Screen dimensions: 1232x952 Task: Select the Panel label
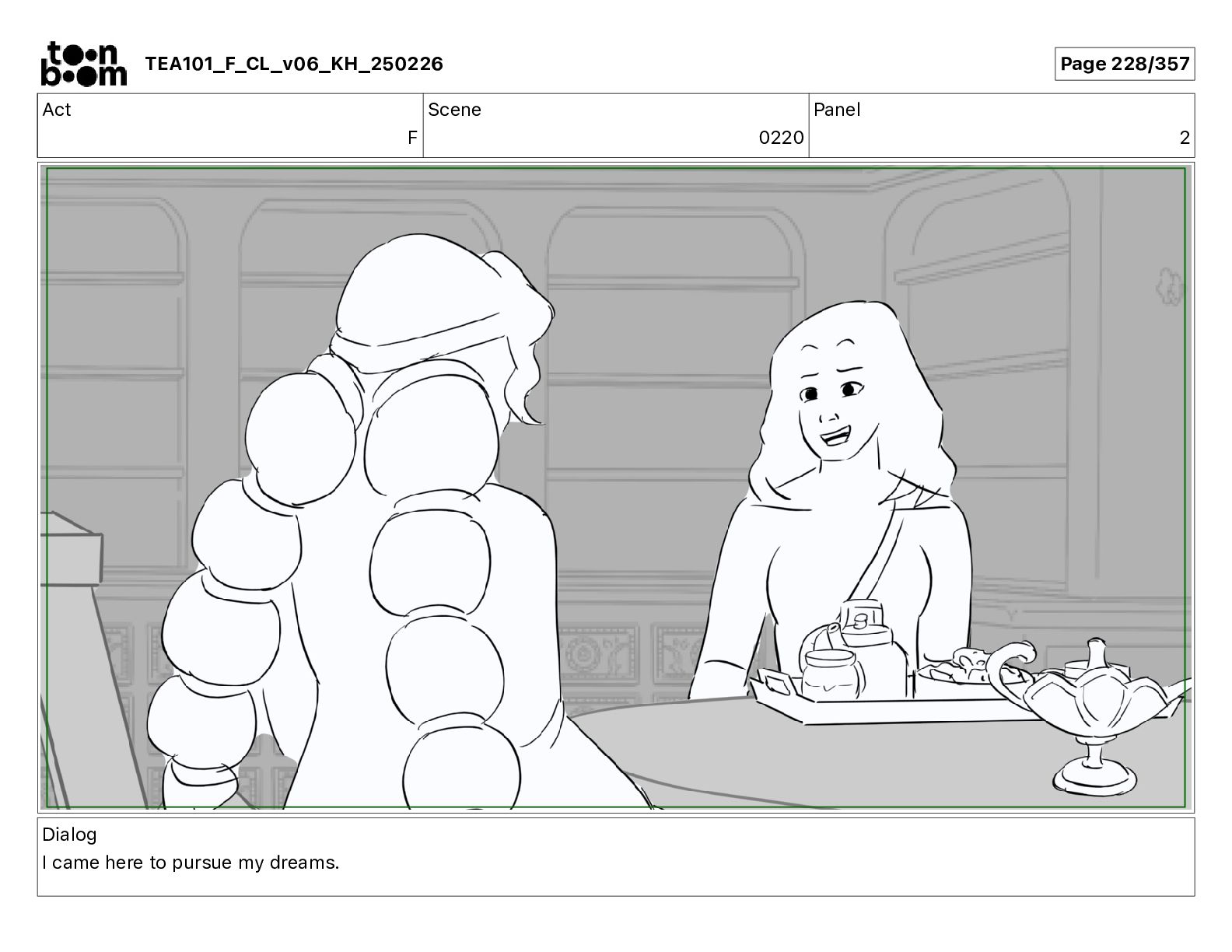(837, 110)
